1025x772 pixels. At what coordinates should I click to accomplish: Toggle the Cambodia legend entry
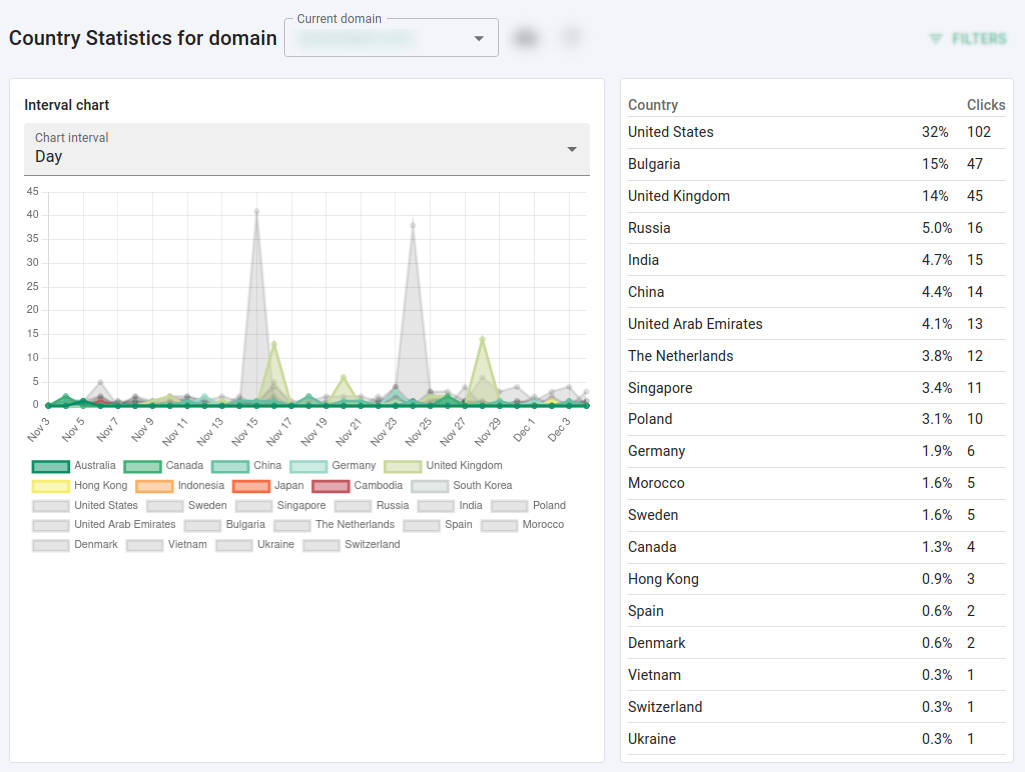[x=355, y=485]
